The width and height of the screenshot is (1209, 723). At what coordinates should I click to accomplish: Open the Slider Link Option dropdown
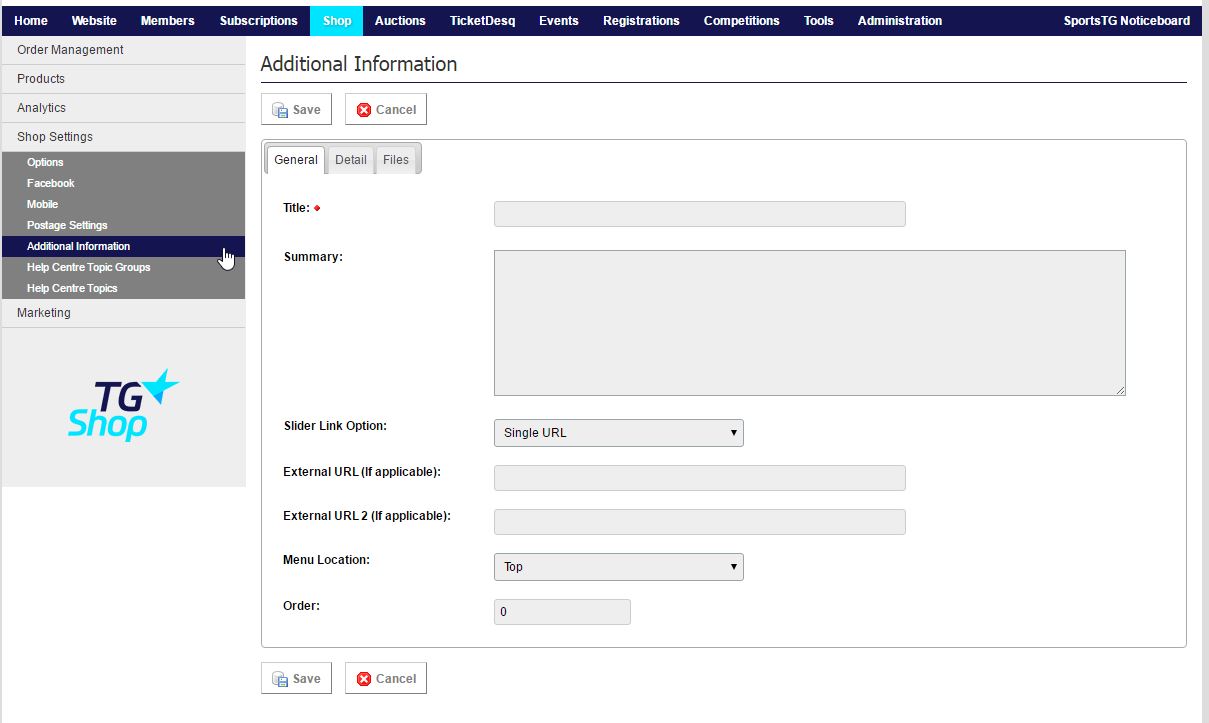619,433
